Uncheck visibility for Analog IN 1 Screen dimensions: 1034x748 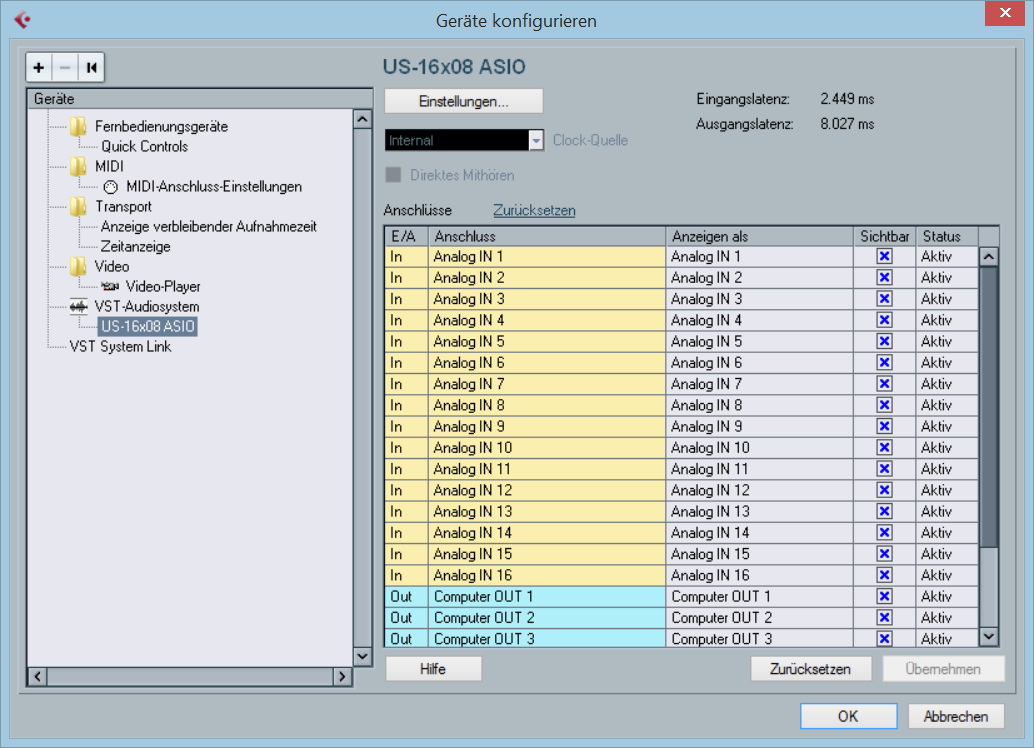pyautogui.click(x=884, y=257)
